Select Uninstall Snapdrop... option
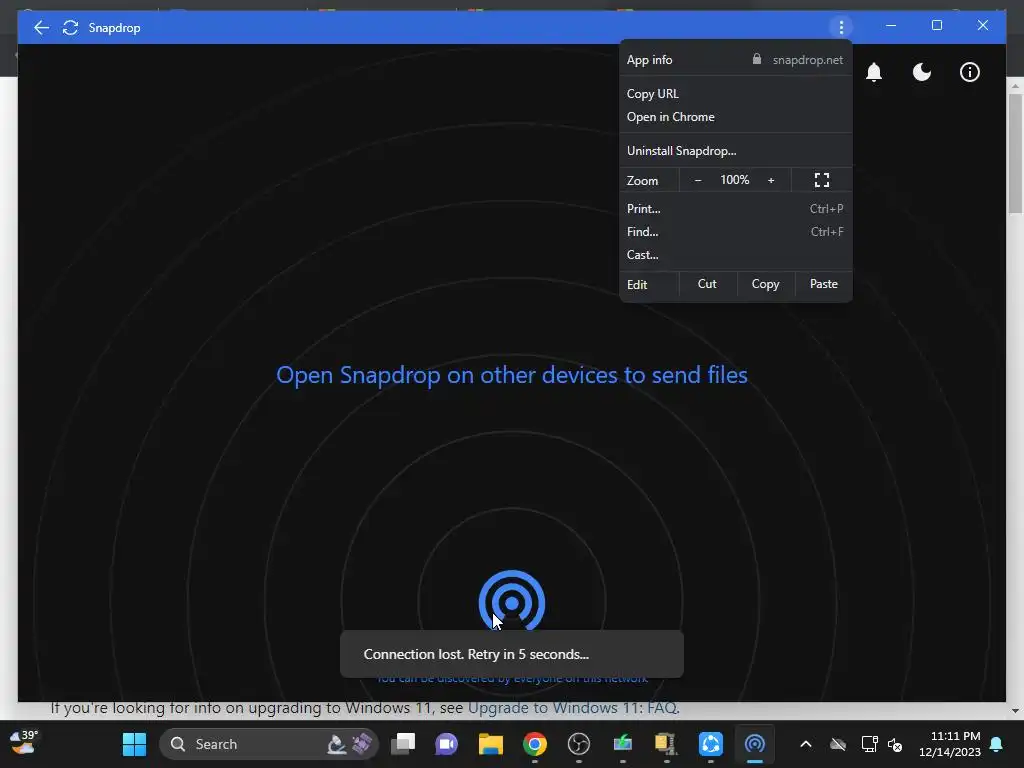Screen dimensions: 1024x768 click(736, 151)
